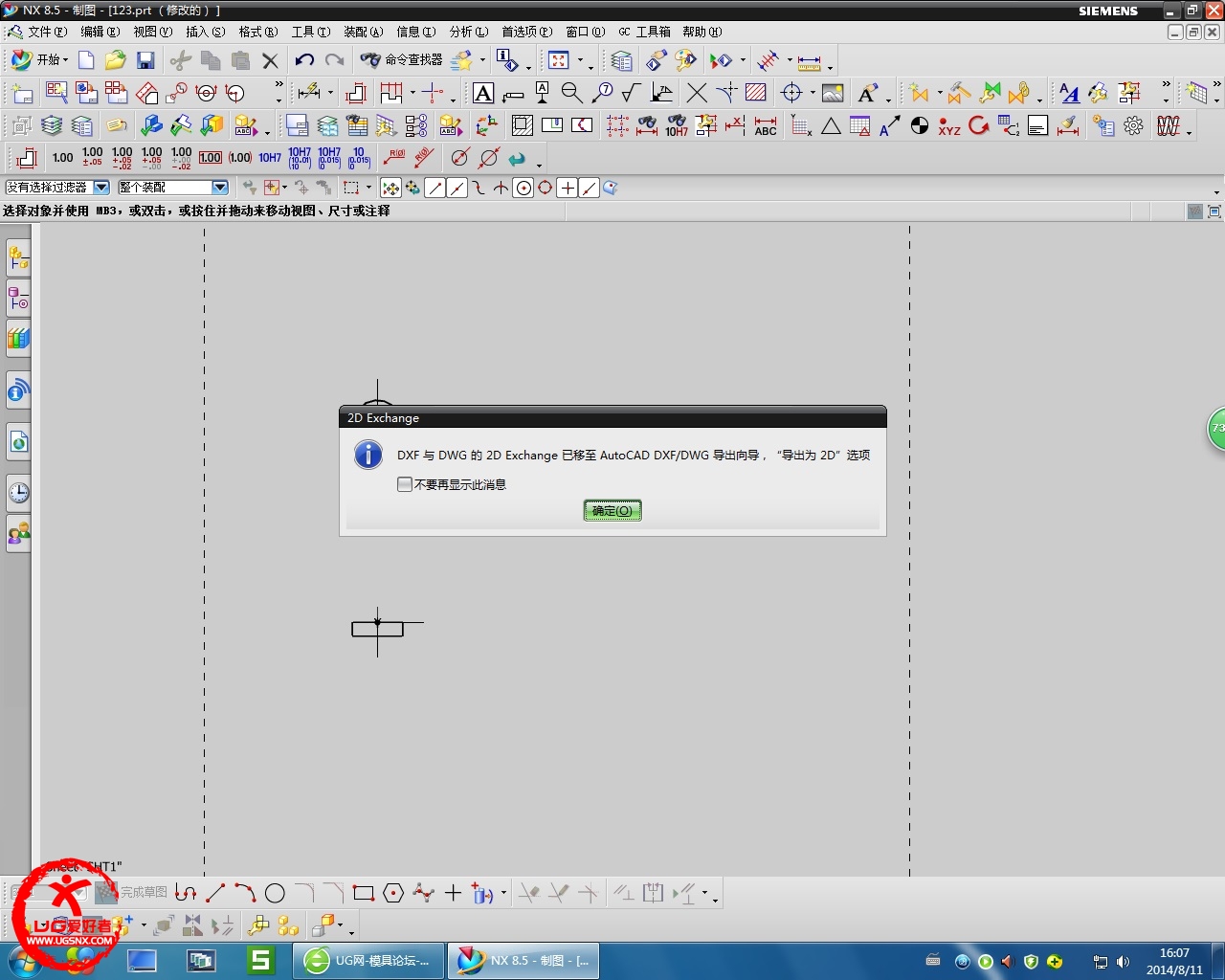Select the Line sketch tool
The width and height of the screenshot is (1225, 980).
click(x=215, y=893)
